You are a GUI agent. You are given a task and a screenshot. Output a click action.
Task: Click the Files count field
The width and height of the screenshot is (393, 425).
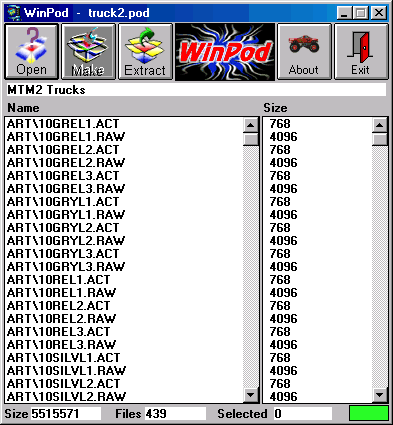[175, 414]
